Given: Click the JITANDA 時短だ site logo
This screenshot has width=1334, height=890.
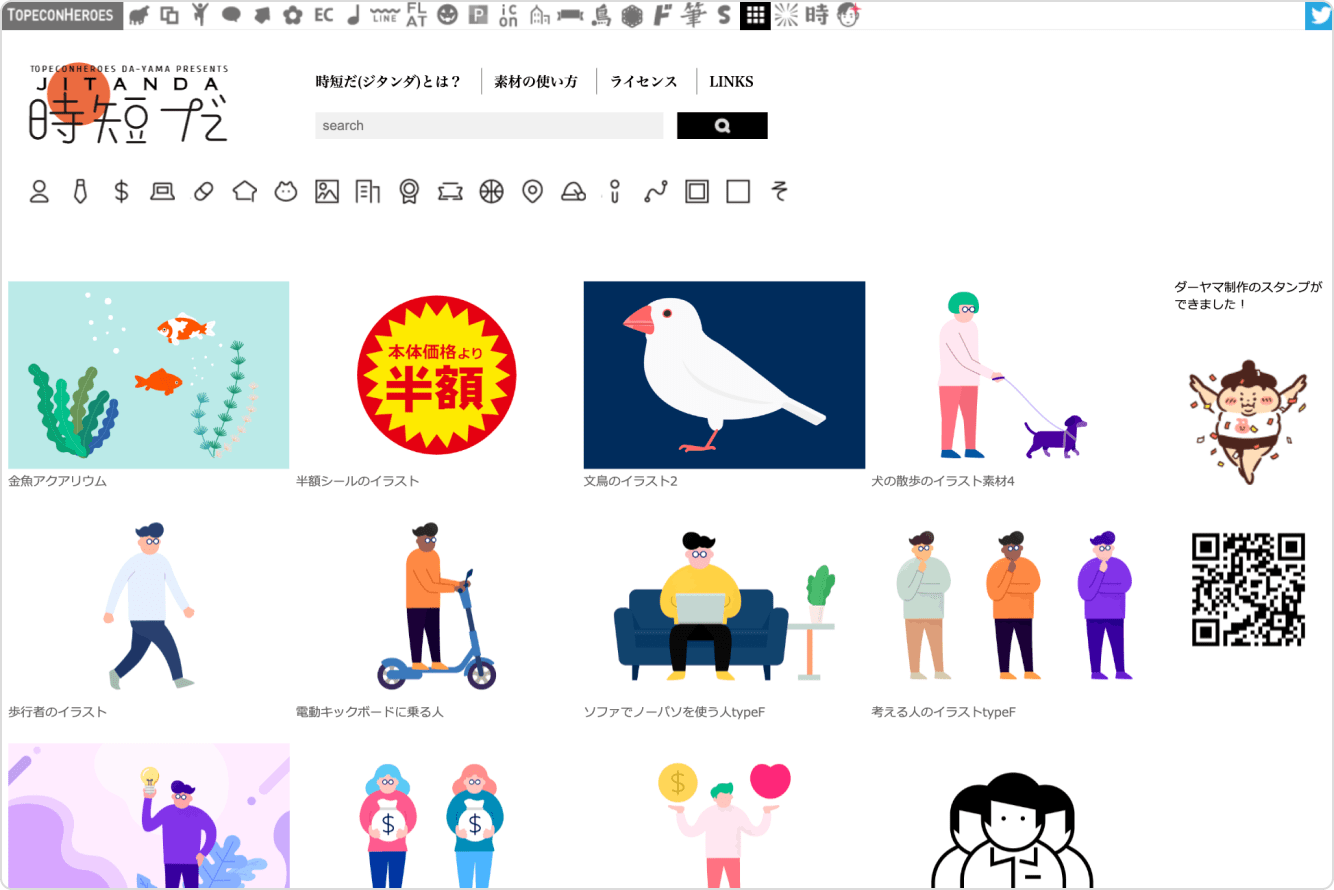Looking at the screenshot, I should 128,103.
